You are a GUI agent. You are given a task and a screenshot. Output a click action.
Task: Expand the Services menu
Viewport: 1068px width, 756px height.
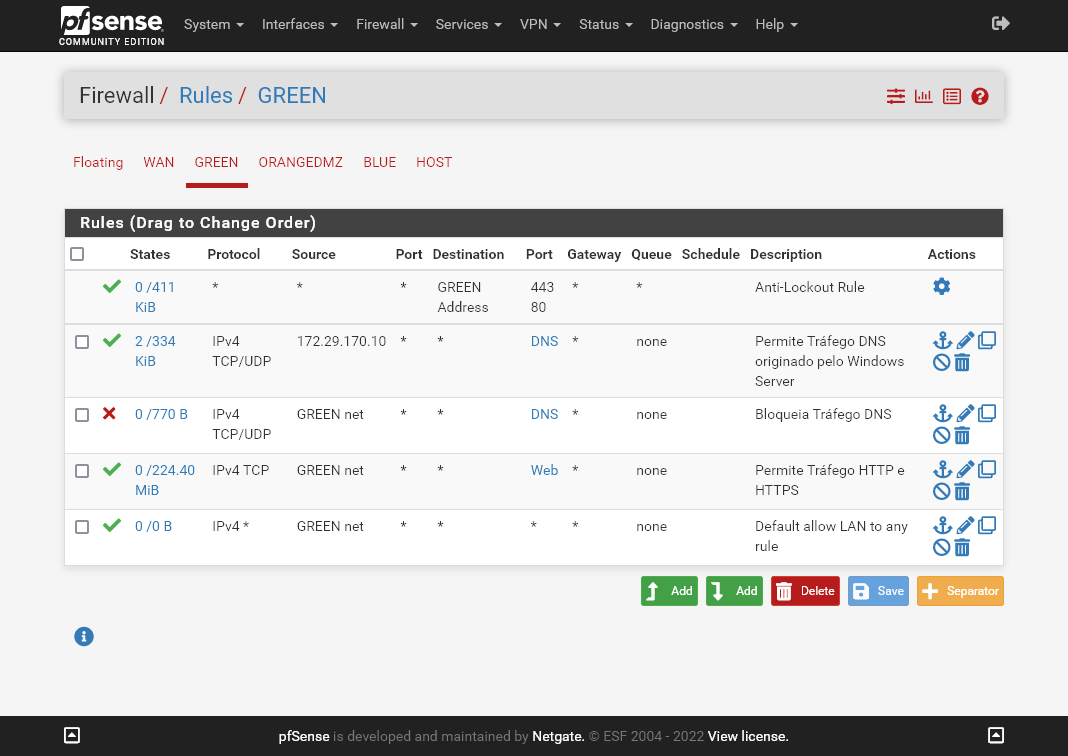(x=468, y=24)
